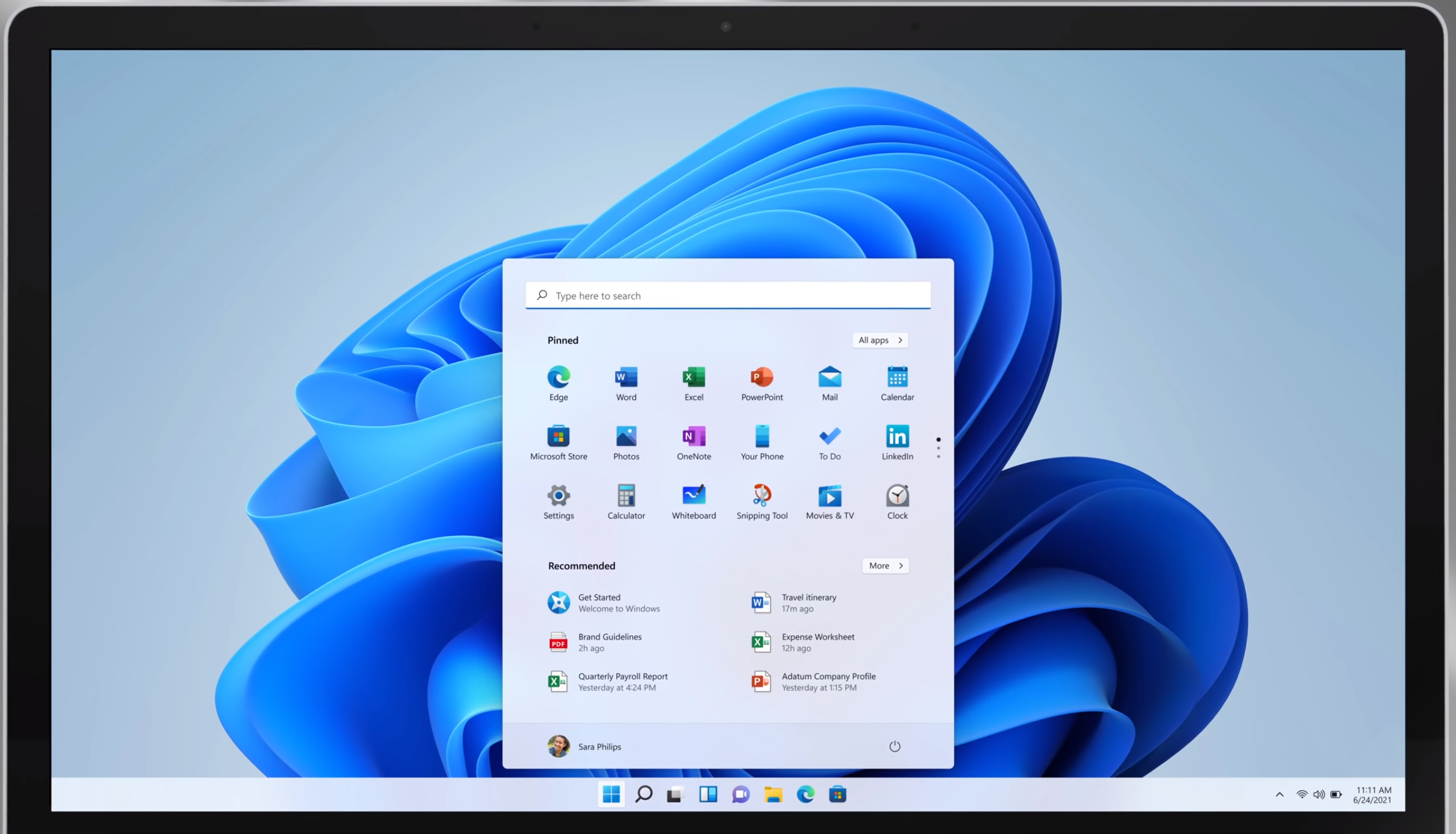Open the Travel itinerary document

(809, 602)
